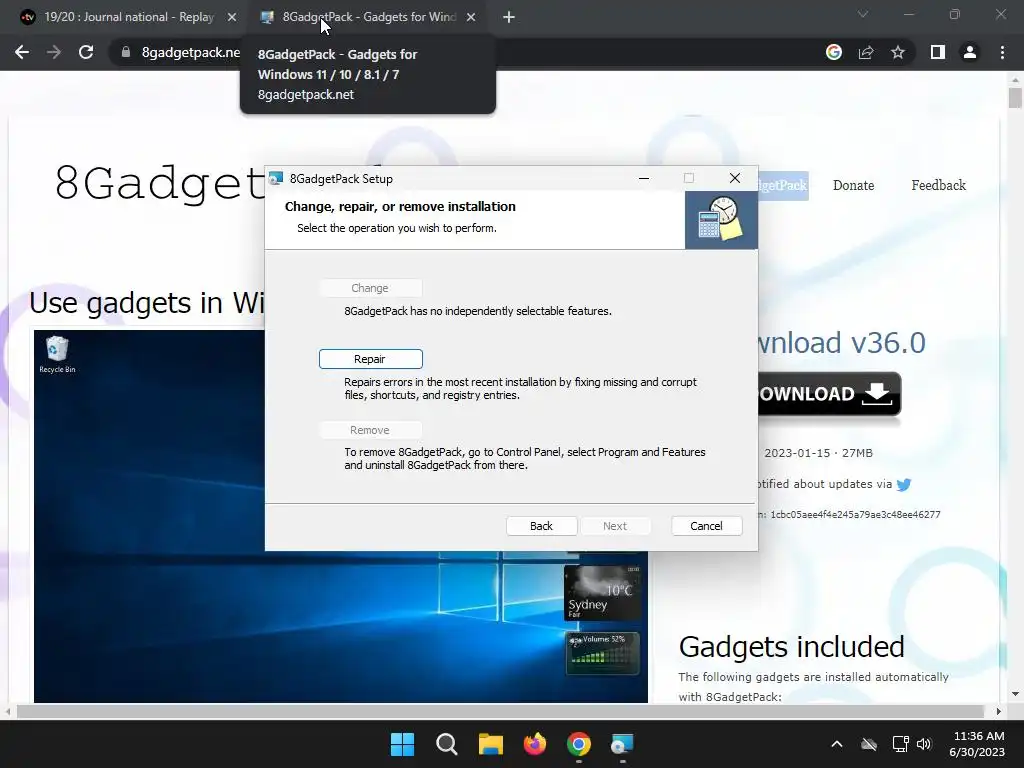The image size is (1024, 768).
Task: Launch Firefox from the taskbar
Action: pos(535,744)
